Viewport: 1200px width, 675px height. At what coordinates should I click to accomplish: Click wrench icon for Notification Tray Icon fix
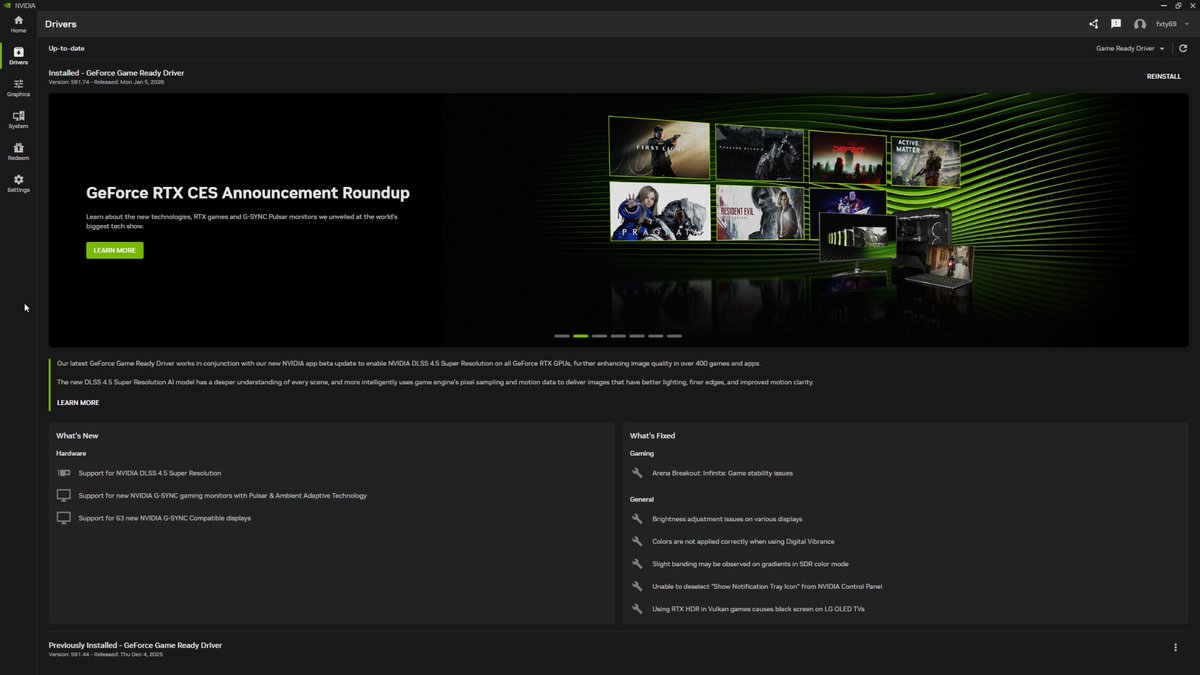coord(638,586)
